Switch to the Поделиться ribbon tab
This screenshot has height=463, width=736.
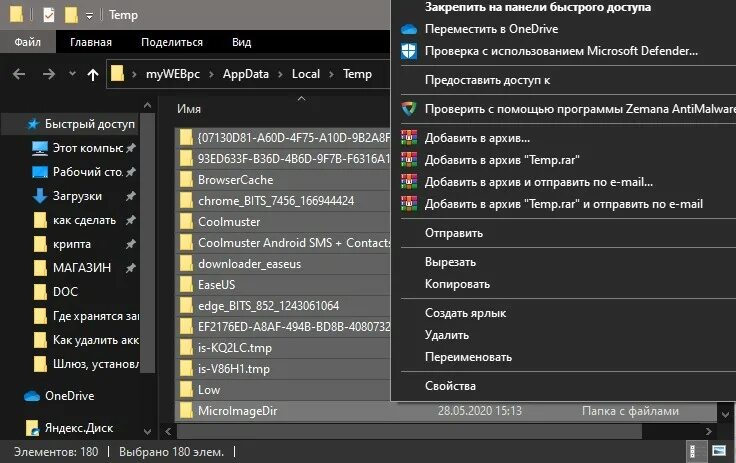tap(172, 42)
